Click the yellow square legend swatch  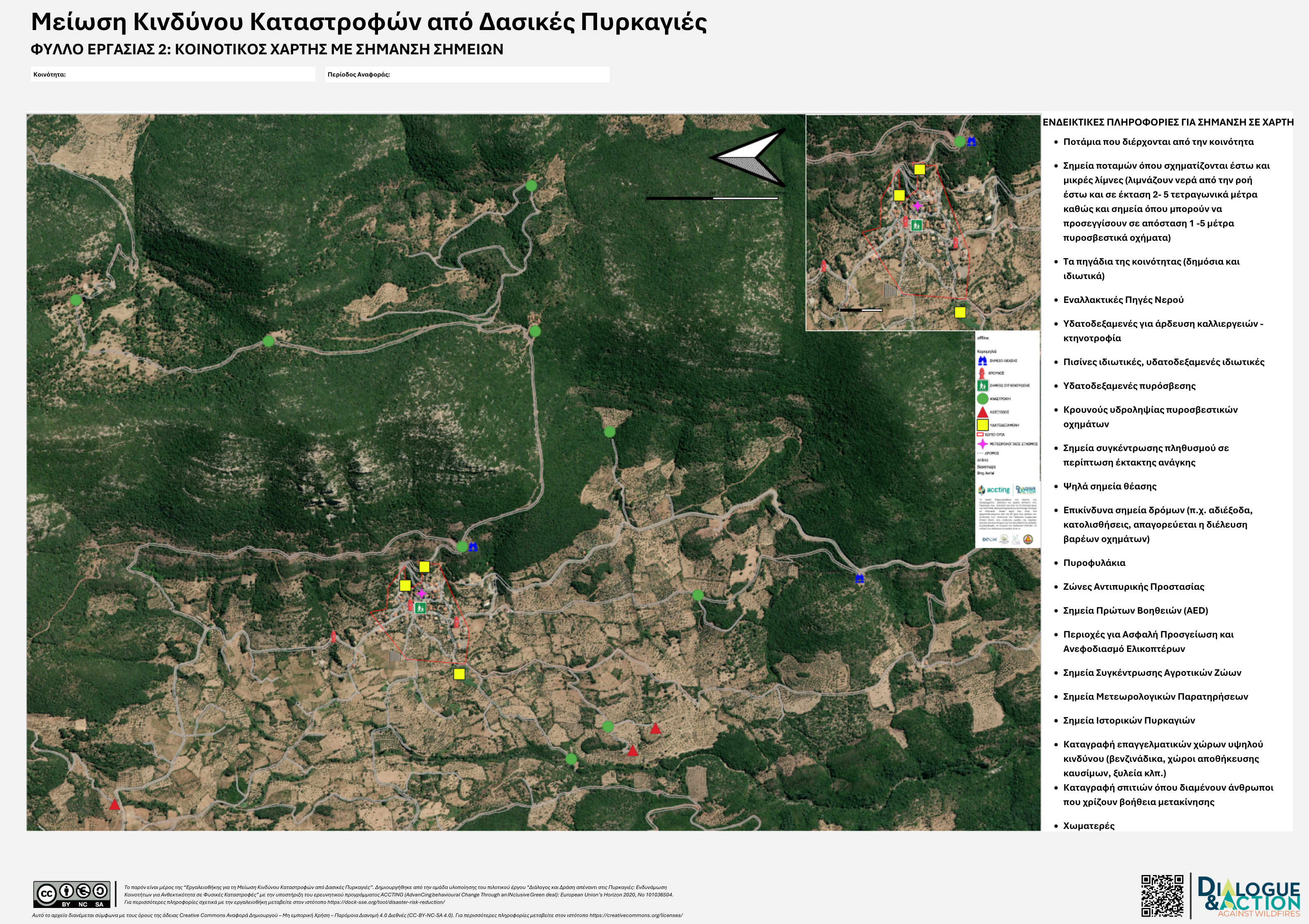pyautogui.click(x=982, y=425)
